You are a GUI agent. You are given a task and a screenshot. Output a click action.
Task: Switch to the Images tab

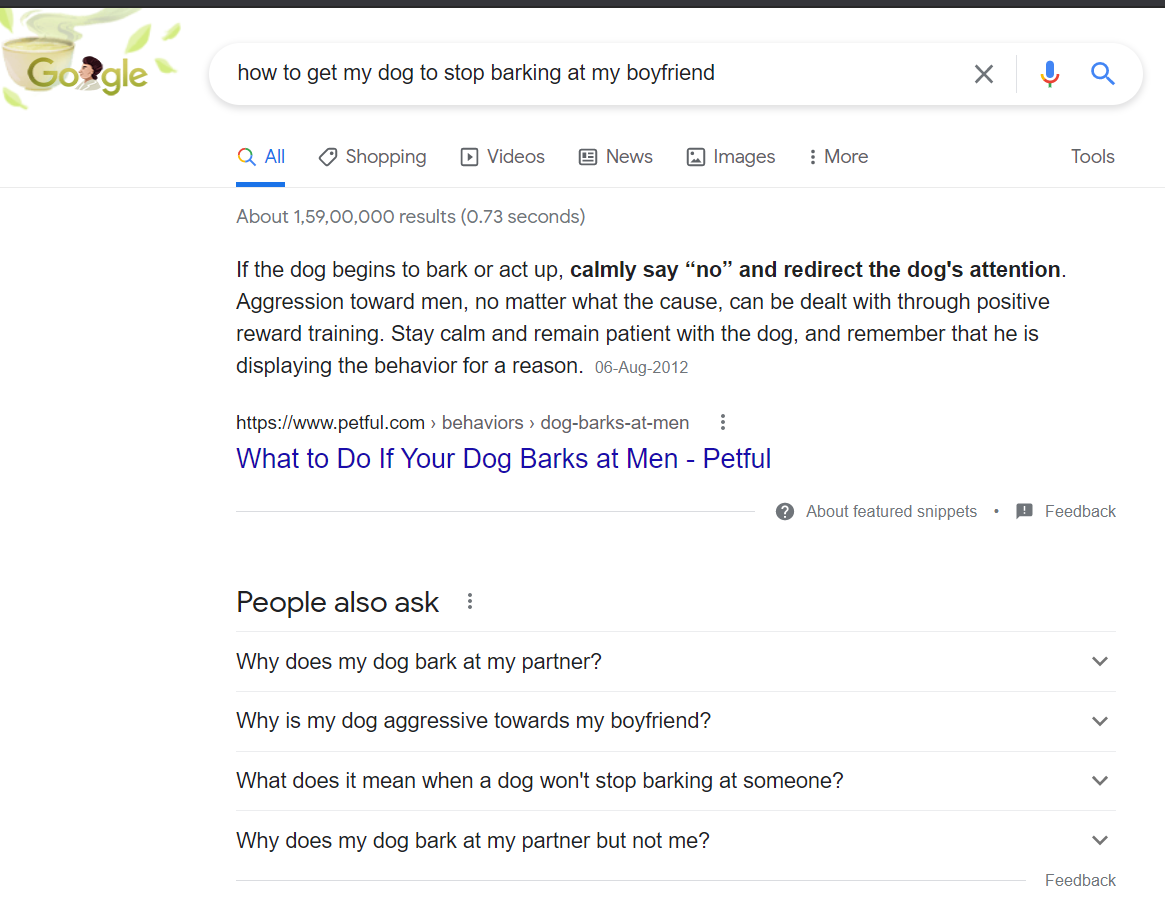730,157
